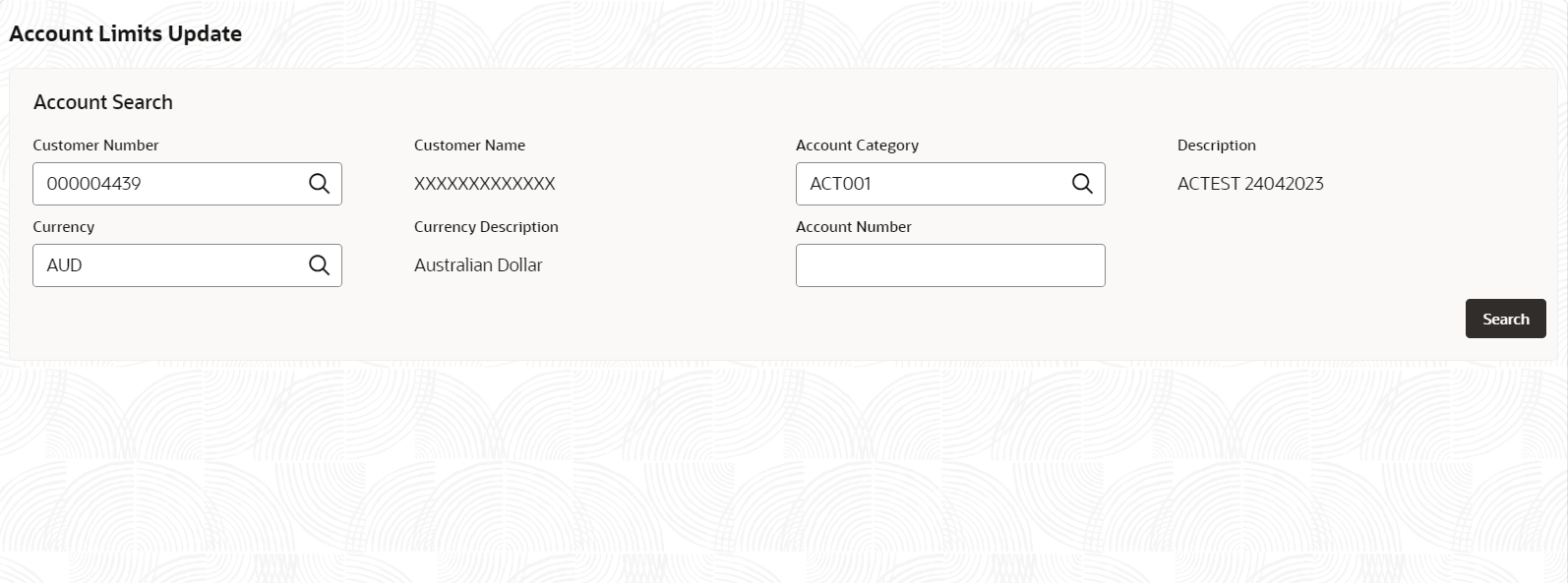1568x583 pixels.
Task: Open the Account Category lookup magnifier icon
Action: pos(1082,184)
